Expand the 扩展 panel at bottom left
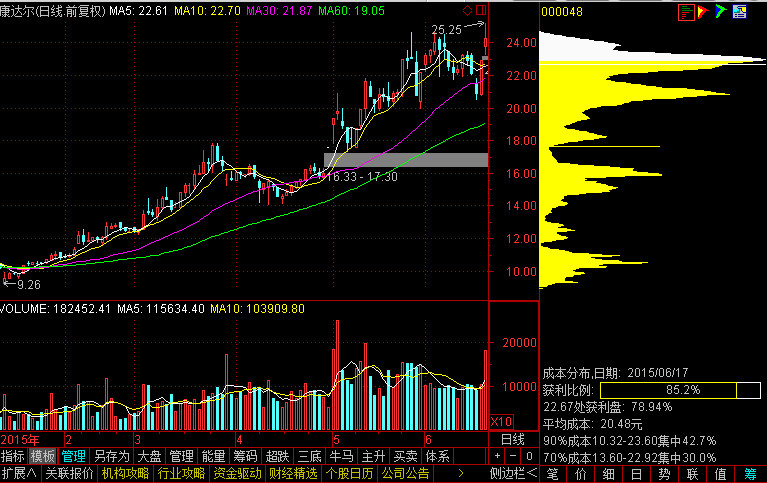This screenshot has height=483, width=767. pyautogui.click(x=19, y=473)
